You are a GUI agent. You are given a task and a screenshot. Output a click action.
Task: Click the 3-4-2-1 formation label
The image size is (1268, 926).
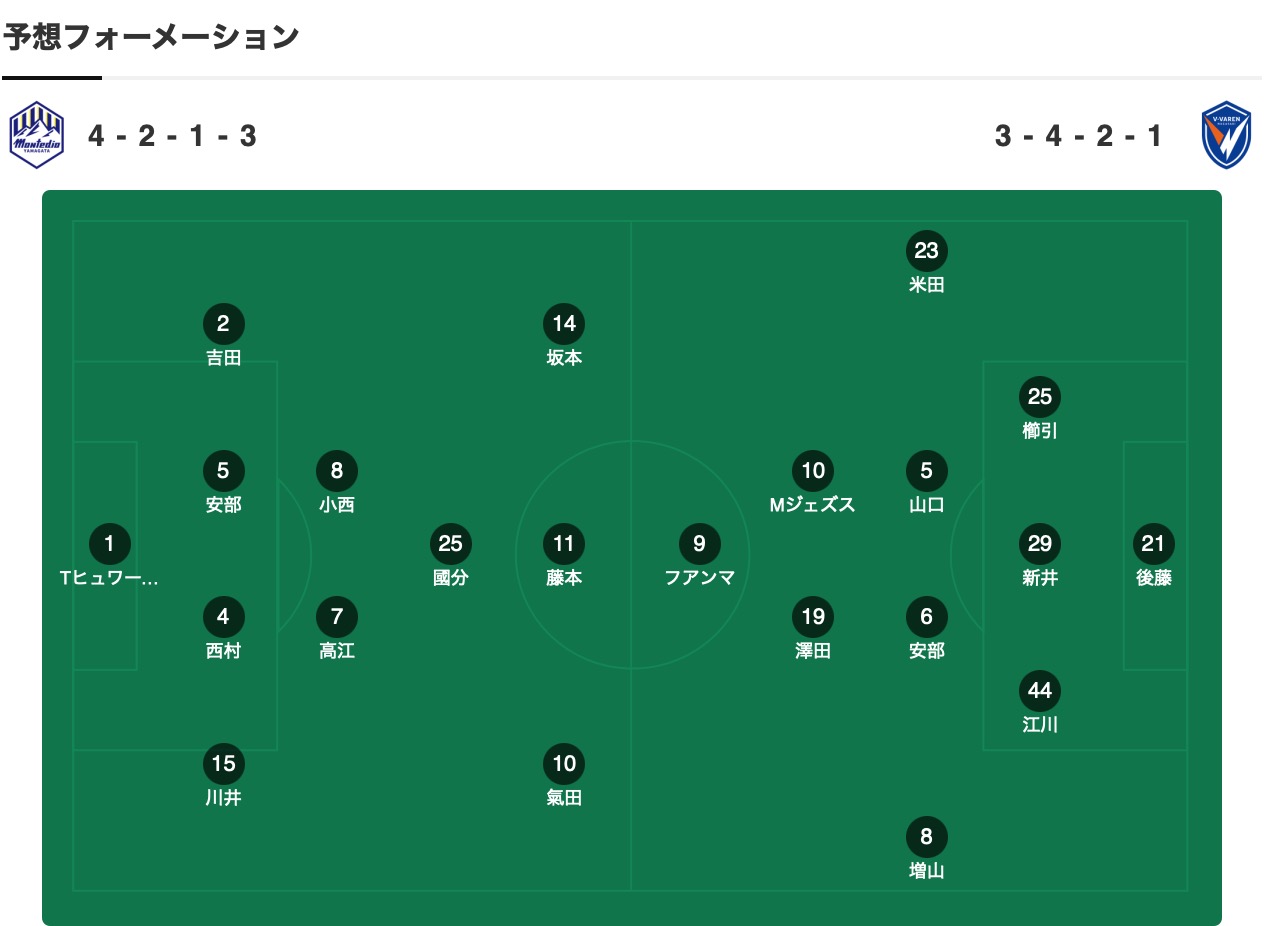[1080, 136]
